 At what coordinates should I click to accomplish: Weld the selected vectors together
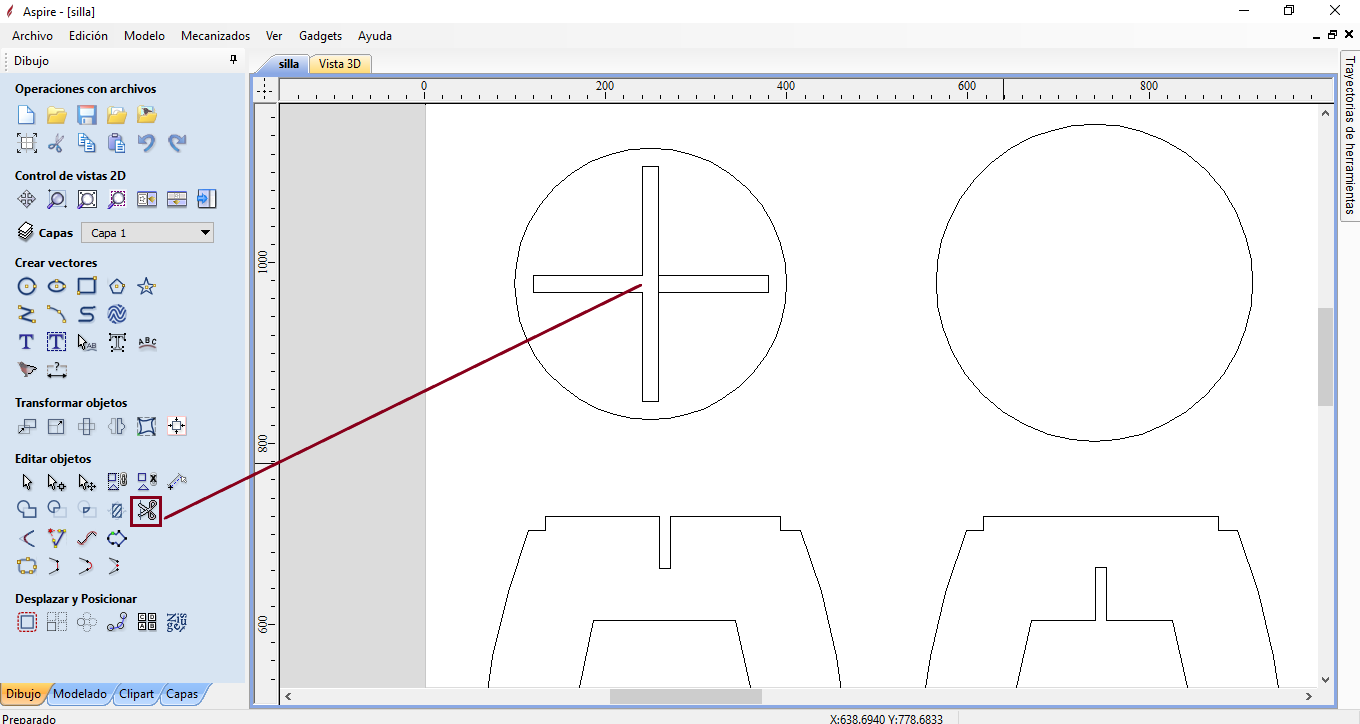27,511
